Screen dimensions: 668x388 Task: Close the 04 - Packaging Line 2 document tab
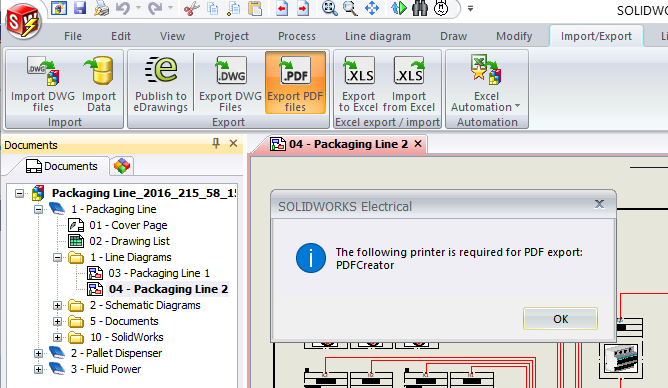pyautogui.click(x=418, y=144)
